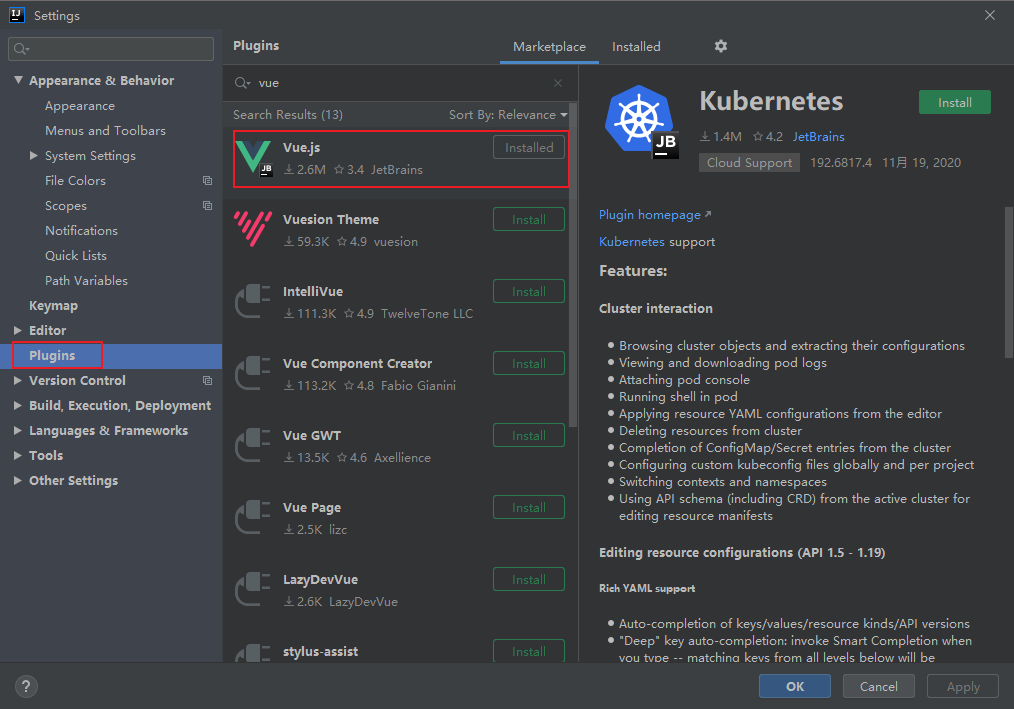Viewport: 1014px width, 709px height.
Task: Click the IntelliJ IDEA title bar icon
Action: coord(16,15)
